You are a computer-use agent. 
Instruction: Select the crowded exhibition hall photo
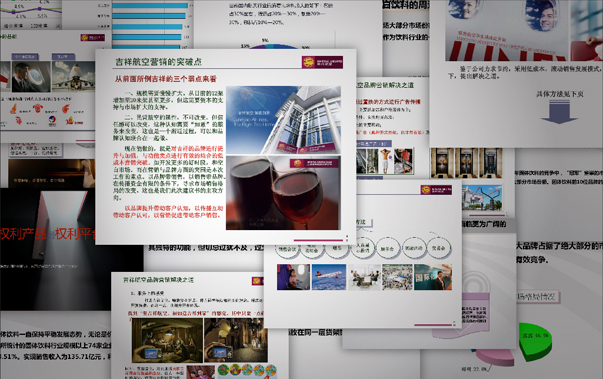pyautogui.click(x=397, y=277)
